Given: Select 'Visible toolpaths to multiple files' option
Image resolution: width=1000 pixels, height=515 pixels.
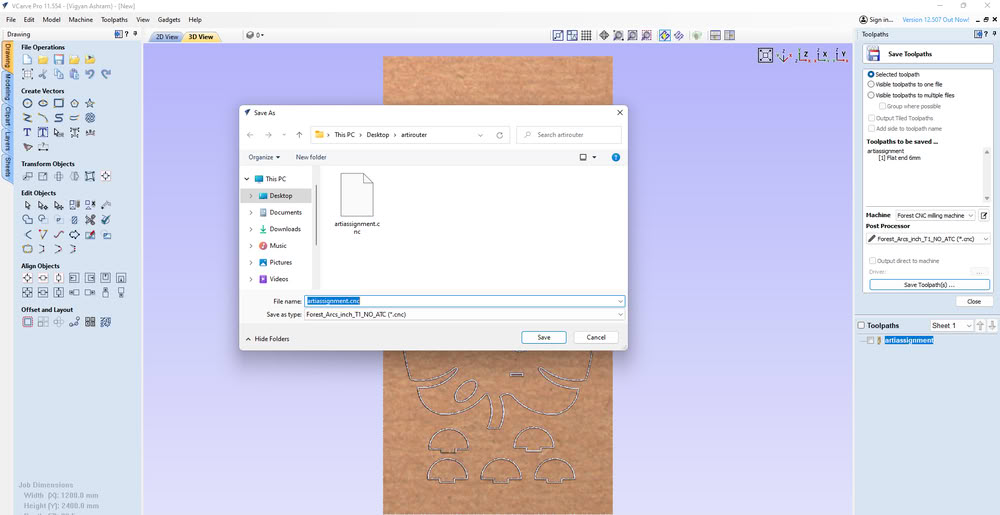Looking at the screenshot, I should (871, 95).
